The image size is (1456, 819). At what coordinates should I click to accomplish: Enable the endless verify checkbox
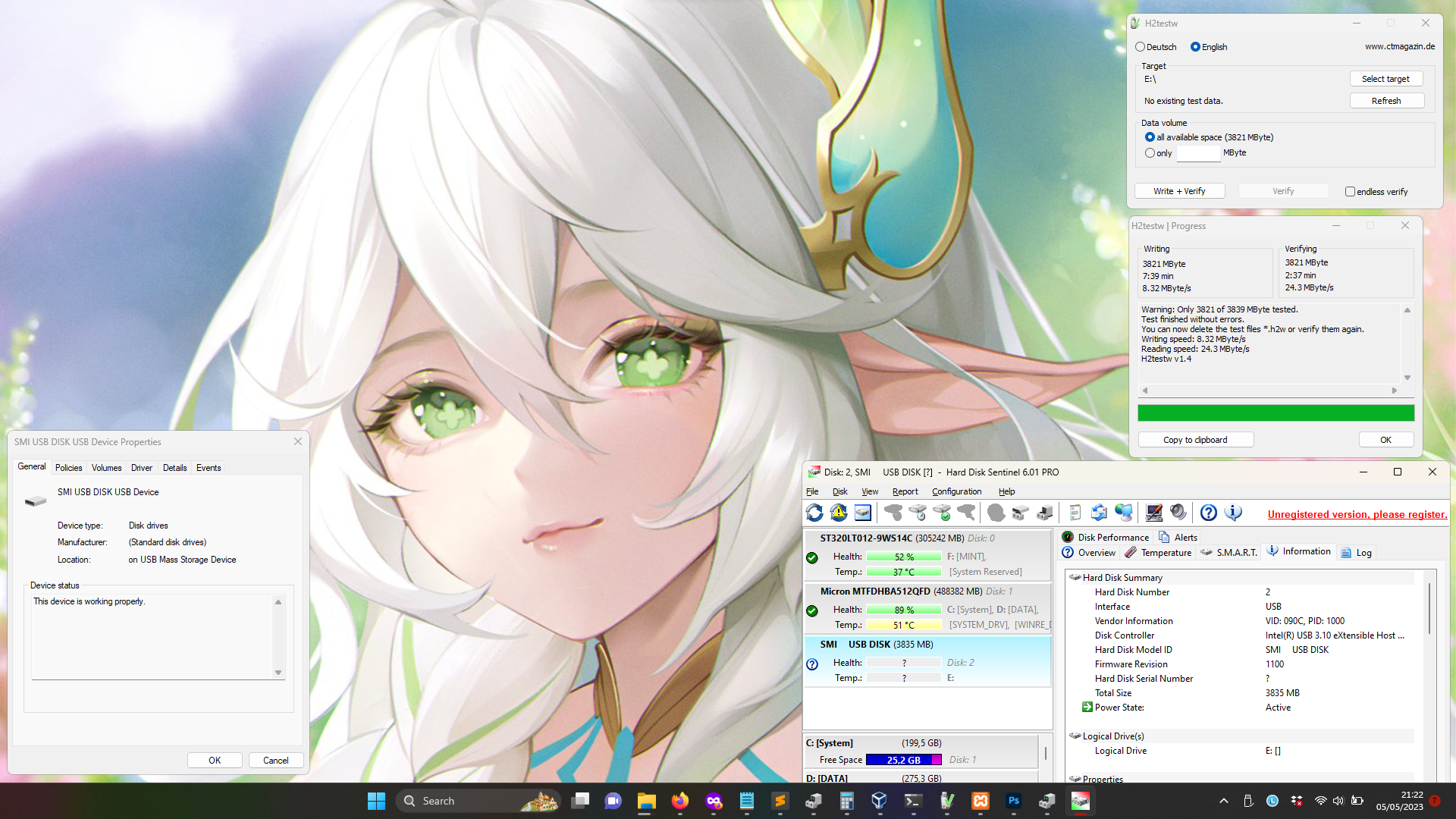point(1350,192)
